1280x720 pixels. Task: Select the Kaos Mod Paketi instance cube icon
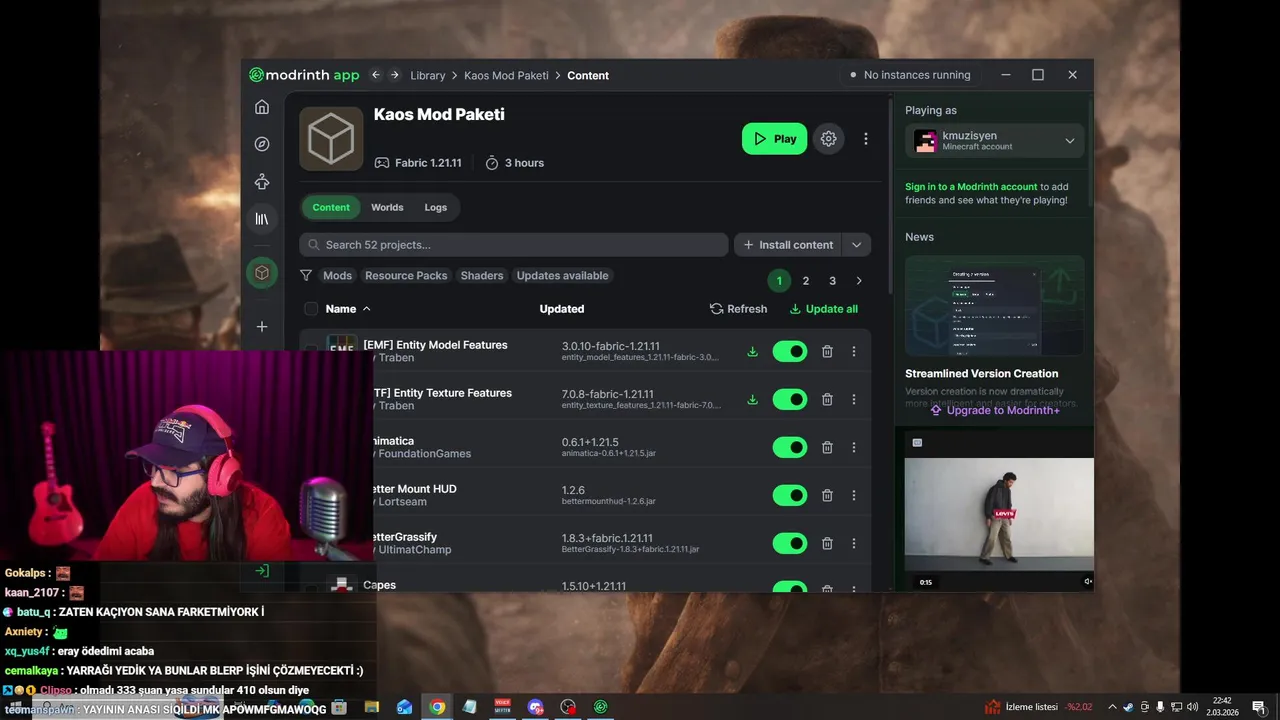pyautogui.click(x=262, y=273)
